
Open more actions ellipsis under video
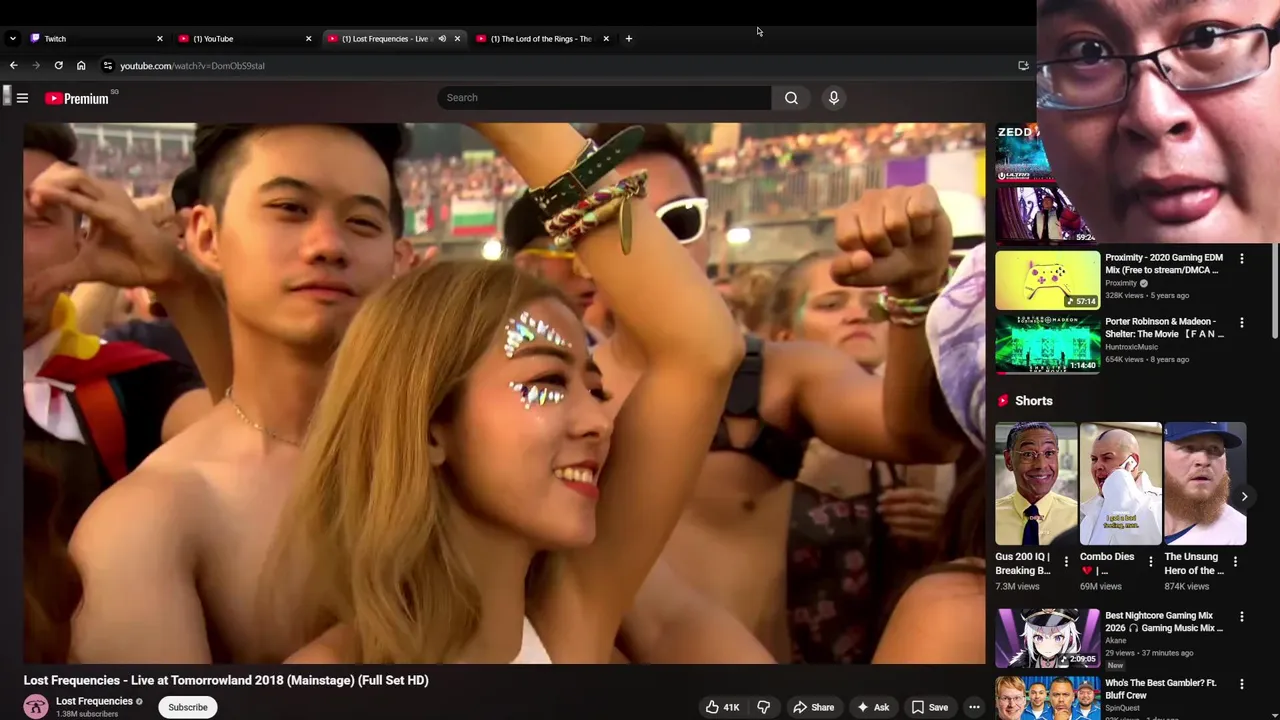[974, 707]
